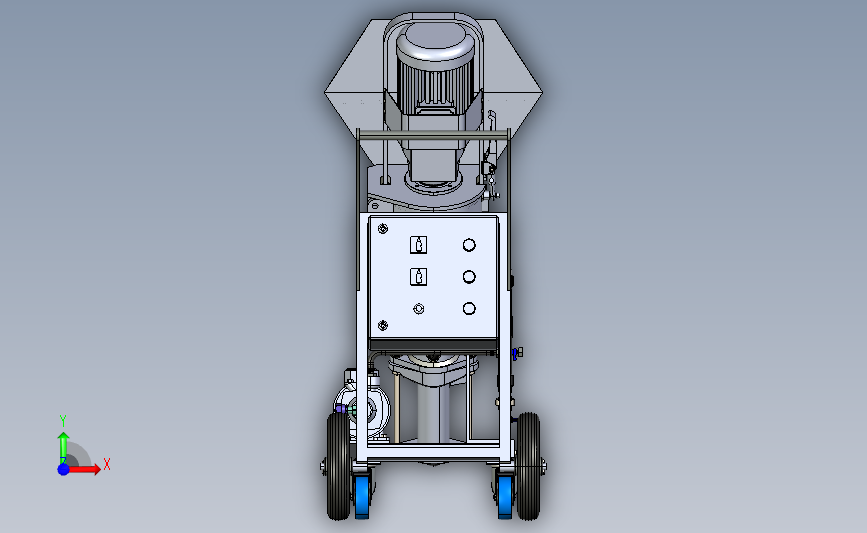This screenshot has height=533, width=867.
Task: Select the vertical central tube below the panel
Action: point(433,413)
